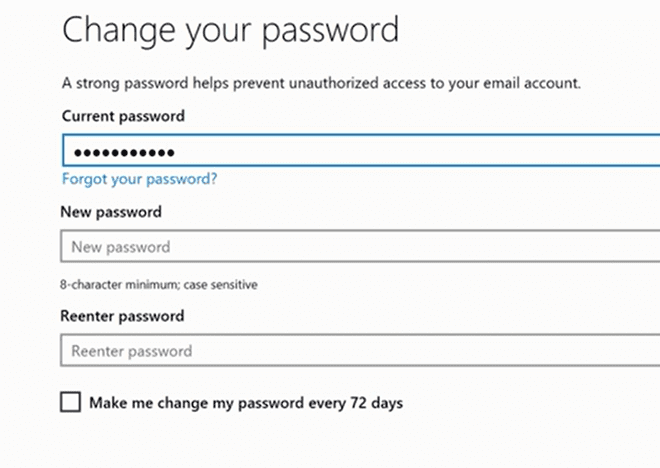The width and height of the screenshot is (660, 468).
Task: Click the 'Current password' field label
Action: coord(123,116)
